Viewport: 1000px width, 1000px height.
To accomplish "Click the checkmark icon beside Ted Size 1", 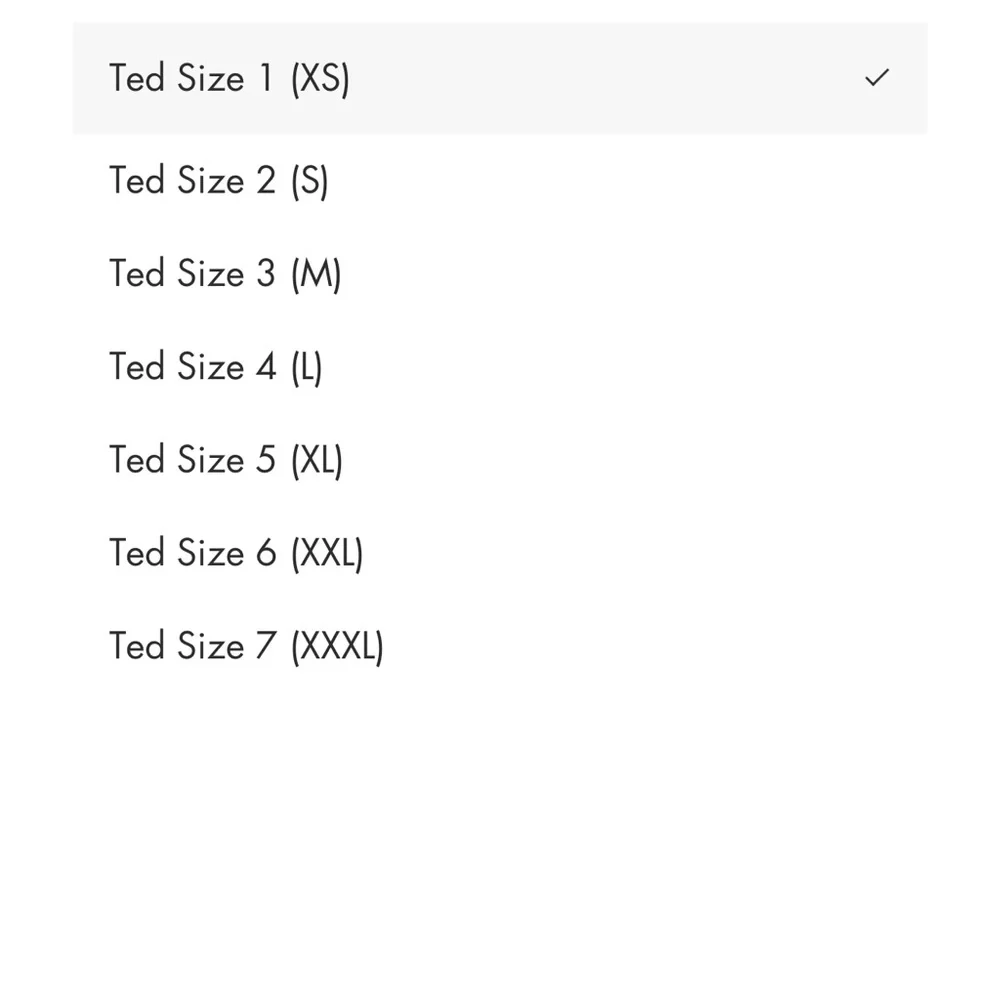I will click(x=876, y=78).
